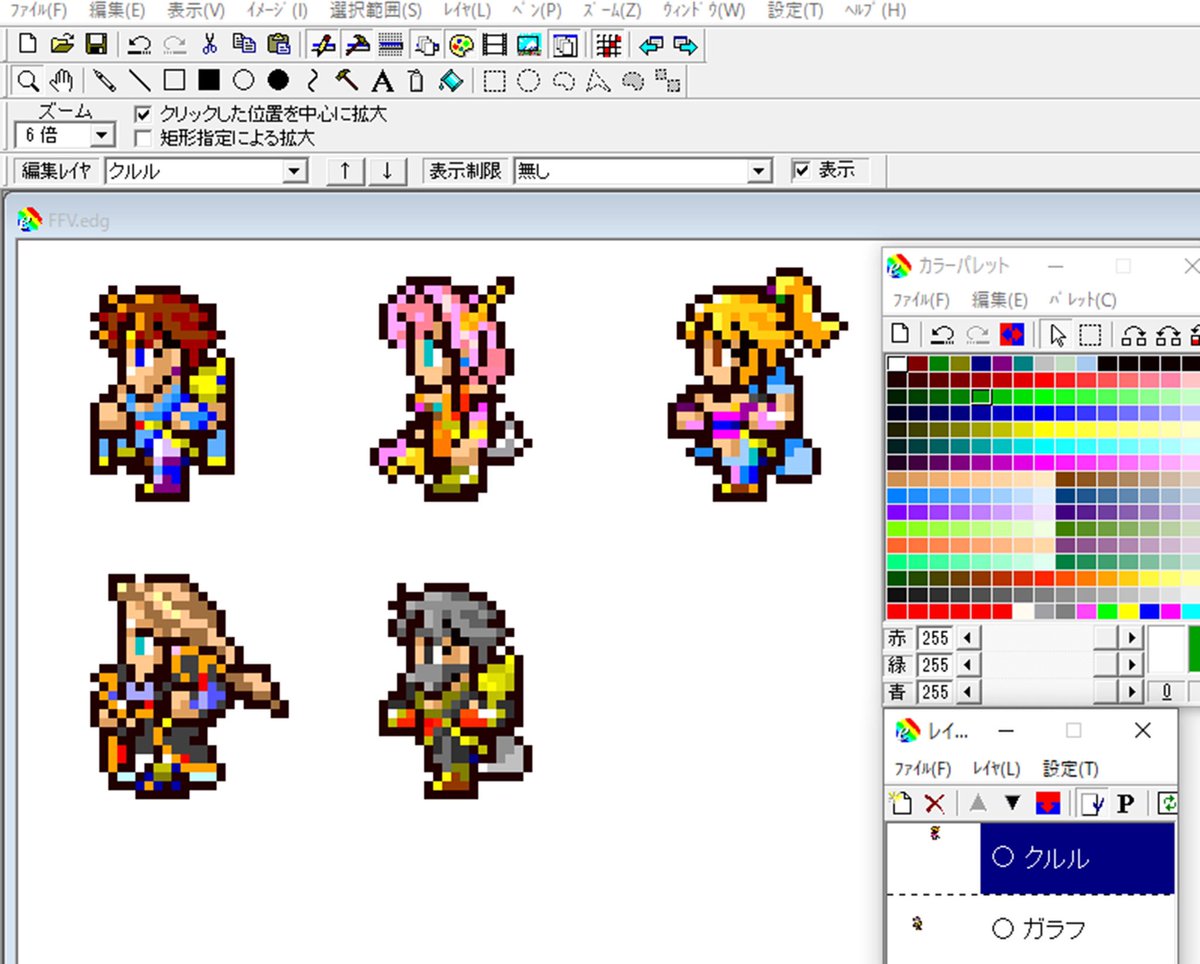Select the filled black rectangle tool
This screenshot has width=1200, height=964.
[x=209, y=80]
